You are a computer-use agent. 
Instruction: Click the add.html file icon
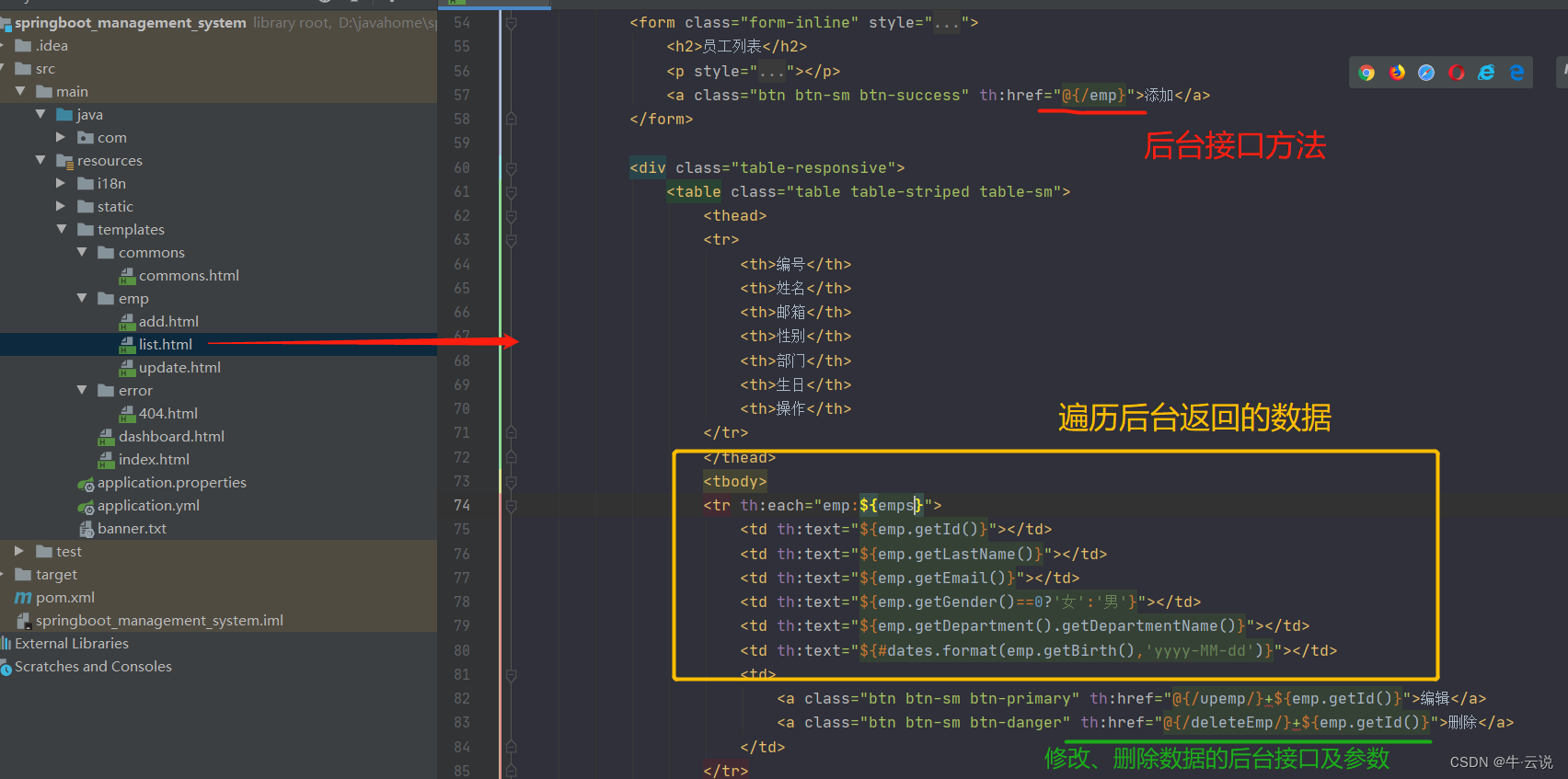(127, 322)
